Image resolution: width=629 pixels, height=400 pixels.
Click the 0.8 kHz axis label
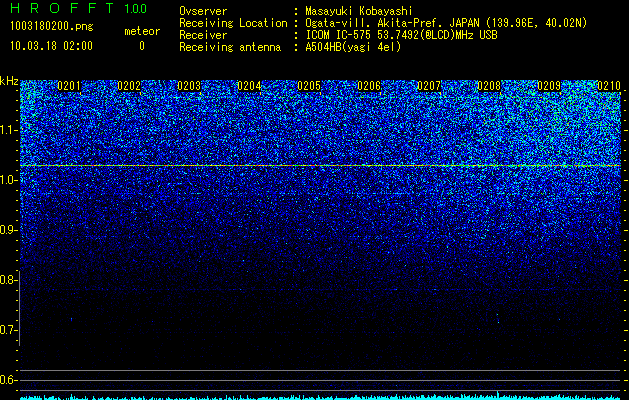click(8, 280)
